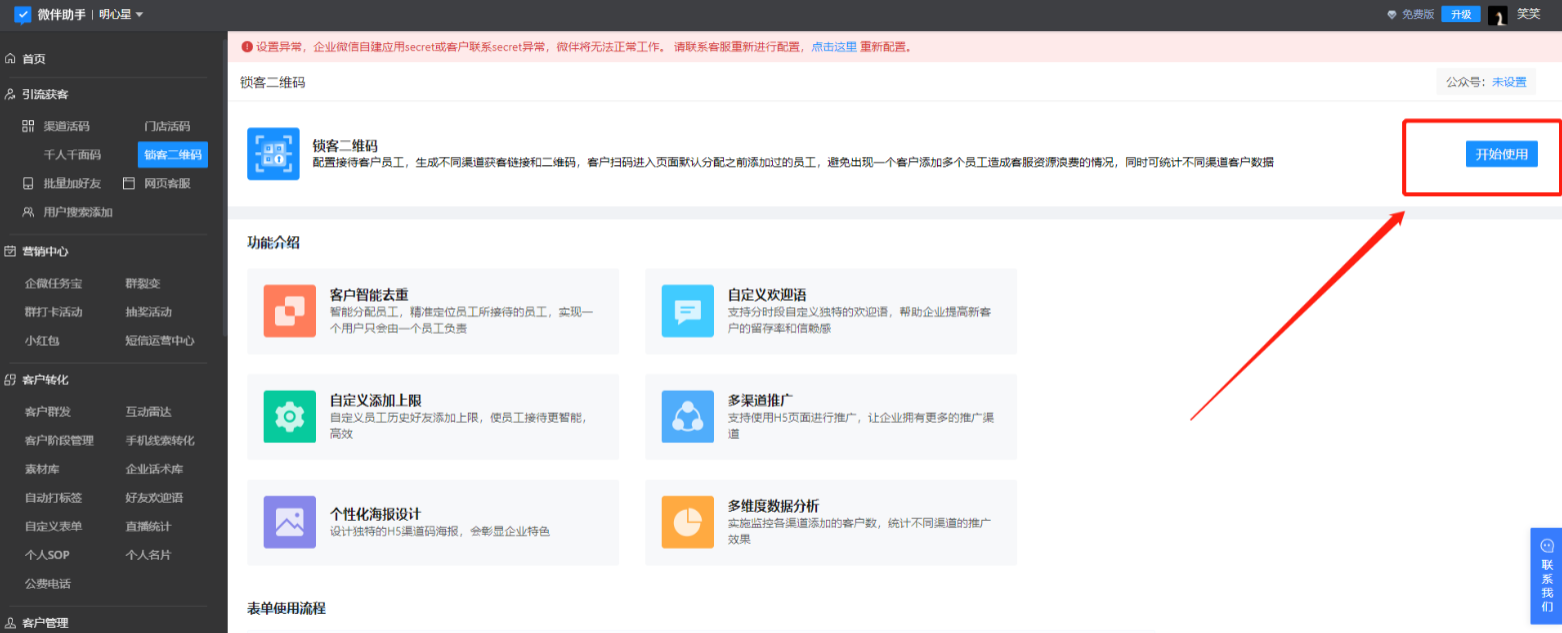This screenshot has height=633, width=1562.
Task: Open the 素材库 menu item
Action: coord(42,469)
